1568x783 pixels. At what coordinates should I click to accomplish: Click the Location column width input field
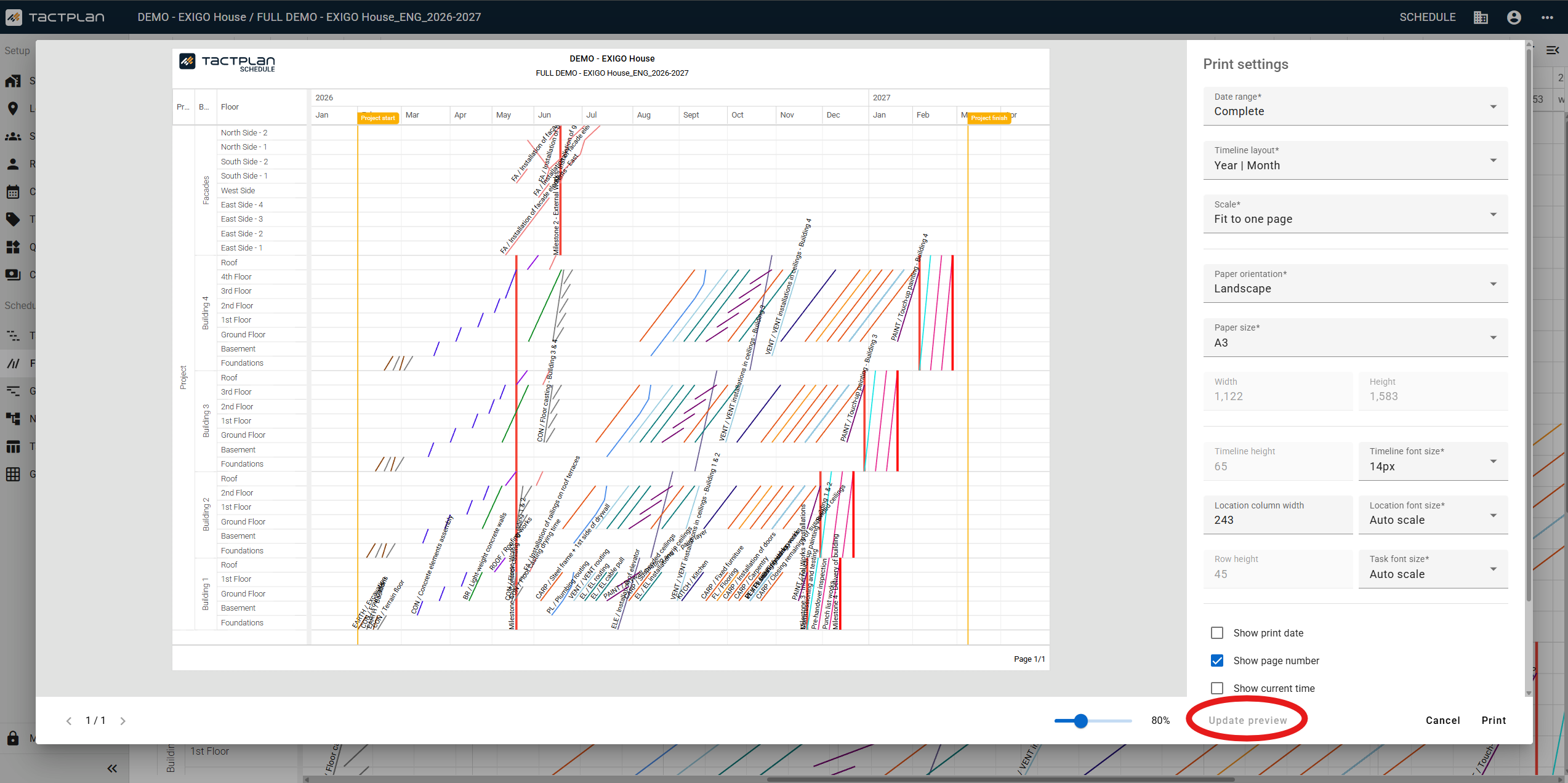[1278, 515]
